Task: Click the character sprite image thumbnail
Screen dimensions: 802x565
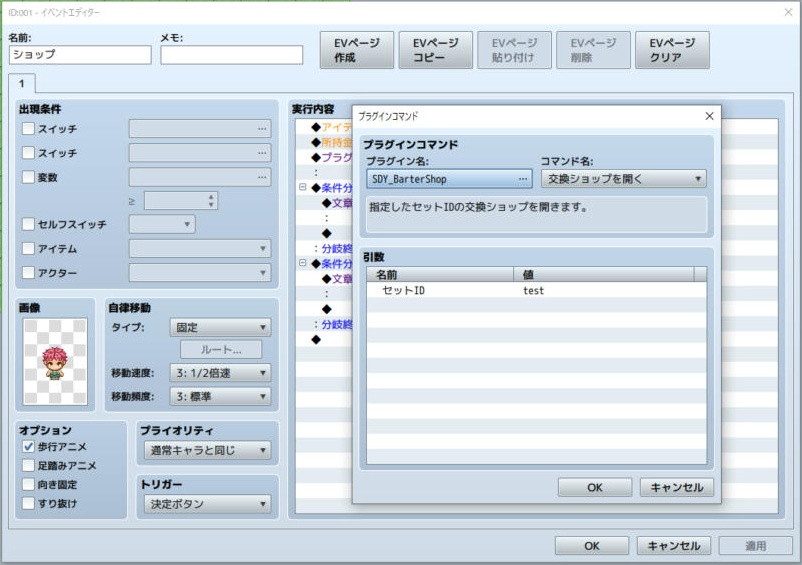Action: [x=55, y=362]
